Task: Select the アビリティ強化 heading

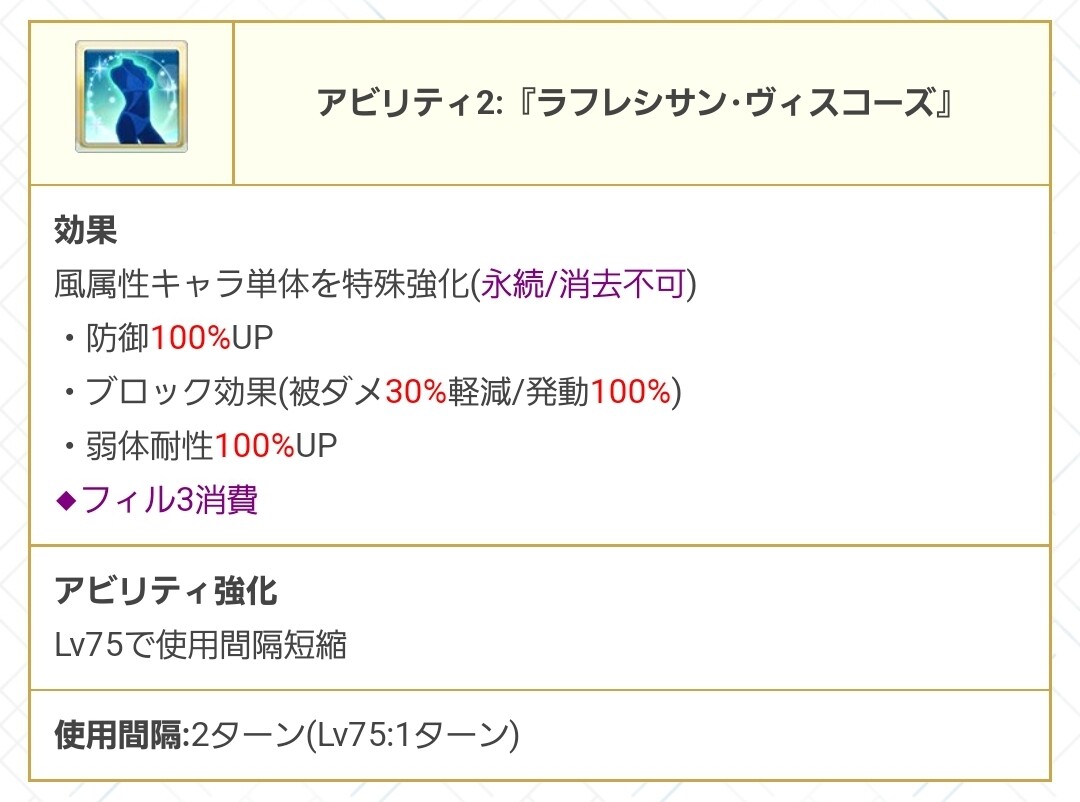Action: coord(166,592)
